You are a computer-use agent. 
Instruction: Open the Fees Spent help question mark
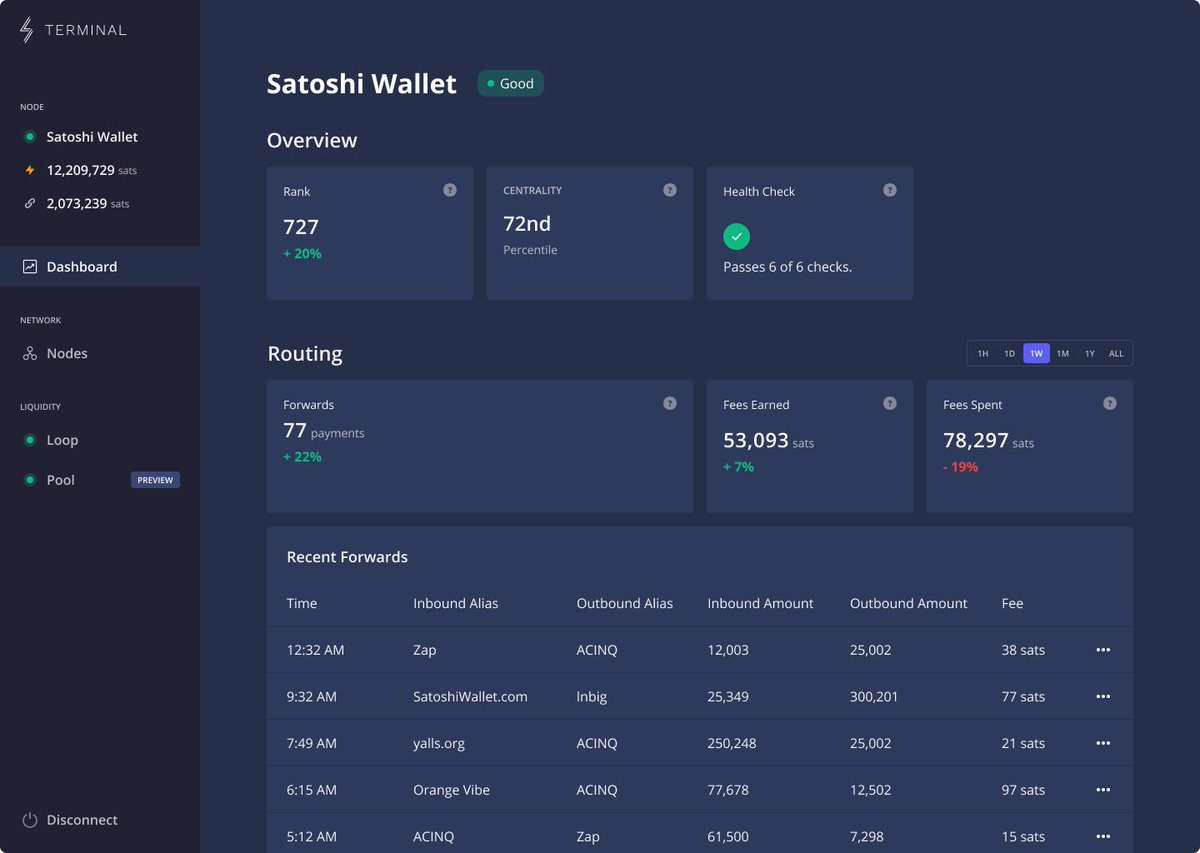tap(1110, 403)
